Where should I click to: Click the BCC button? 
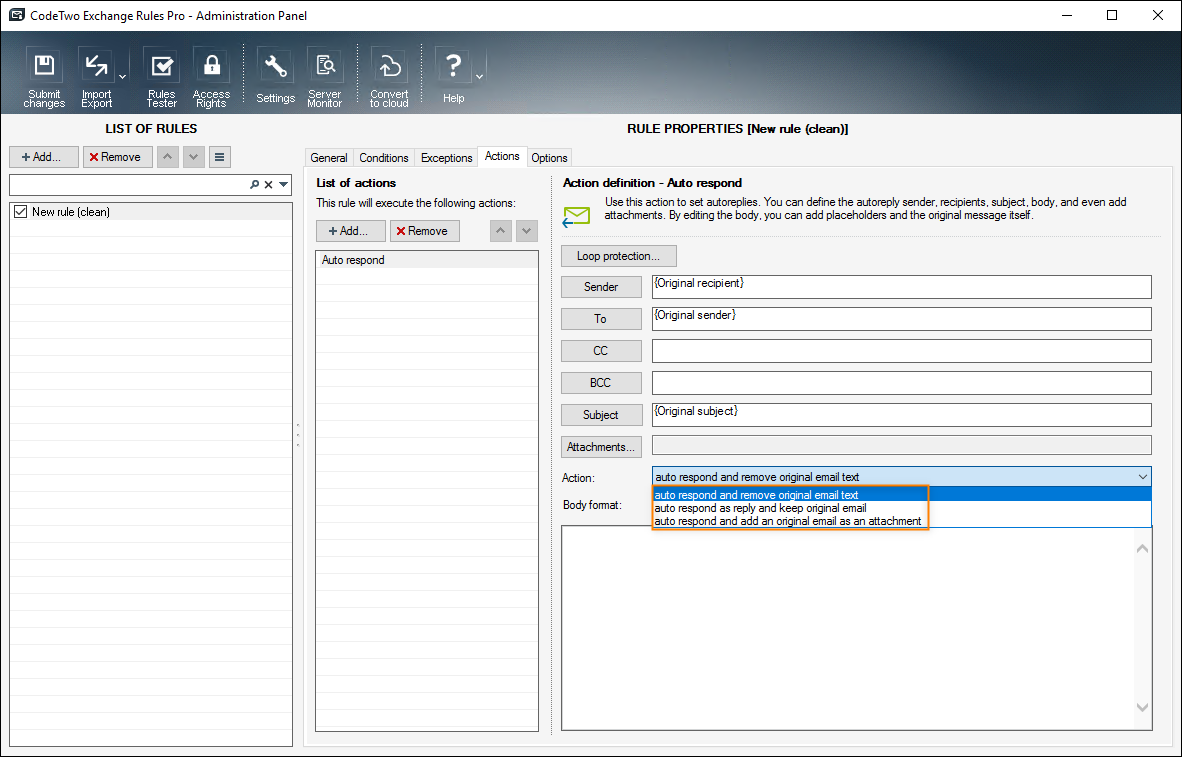click(x=601, y=383)
